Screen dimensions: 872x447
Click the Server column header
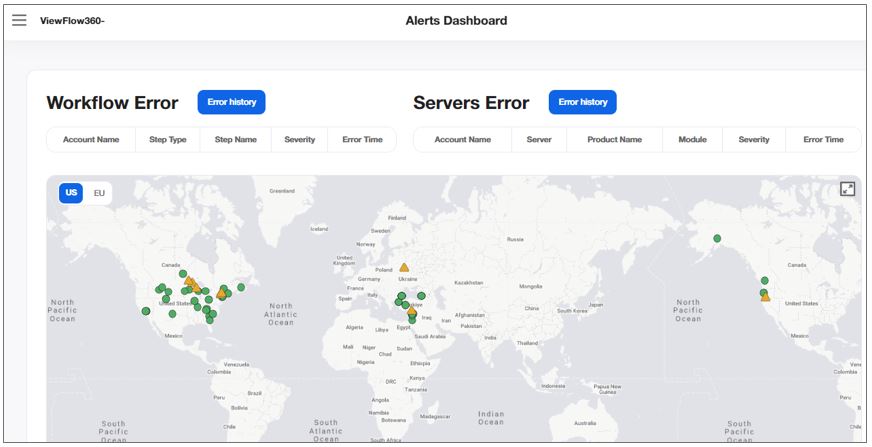tap(539, 140)
